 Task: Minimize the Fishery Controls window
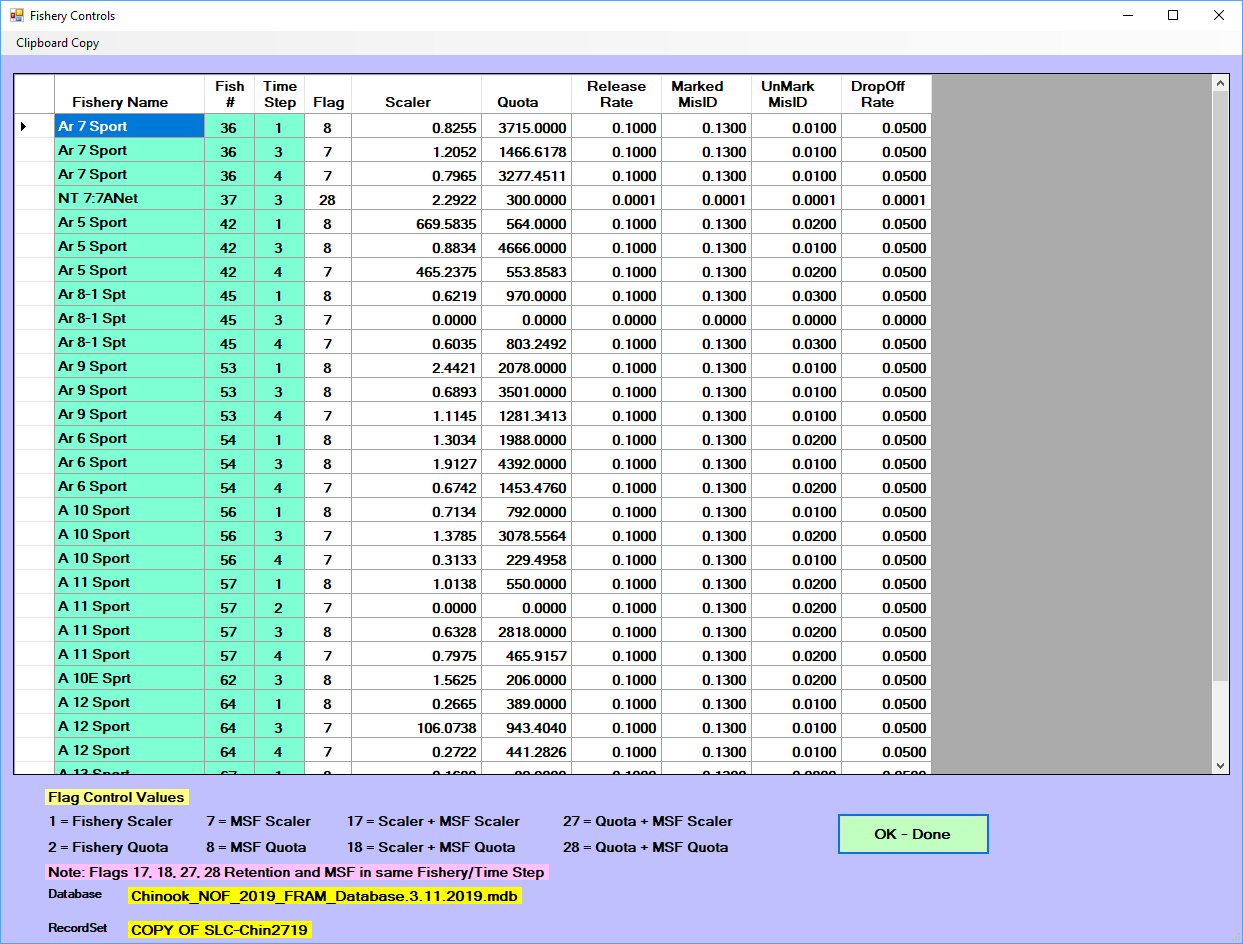pos(1127,15)
